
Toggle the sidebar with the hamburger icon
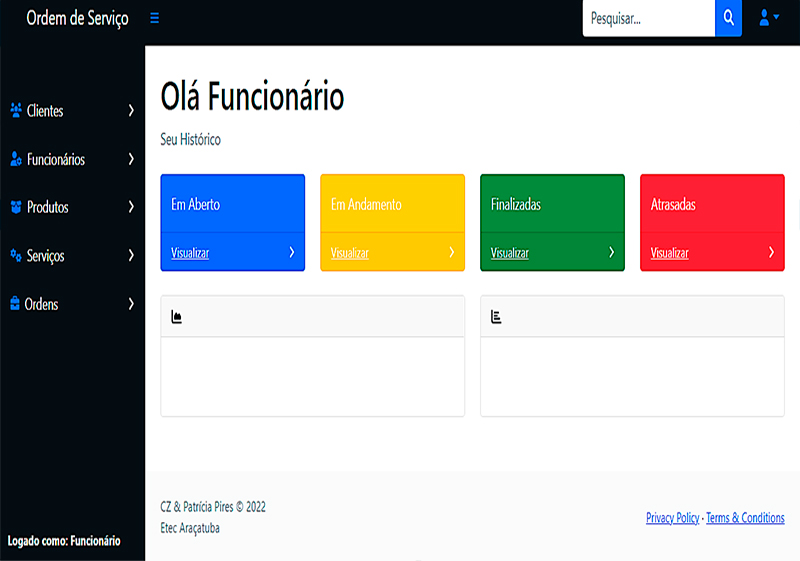pyautogui.click(x=154, y=18)
